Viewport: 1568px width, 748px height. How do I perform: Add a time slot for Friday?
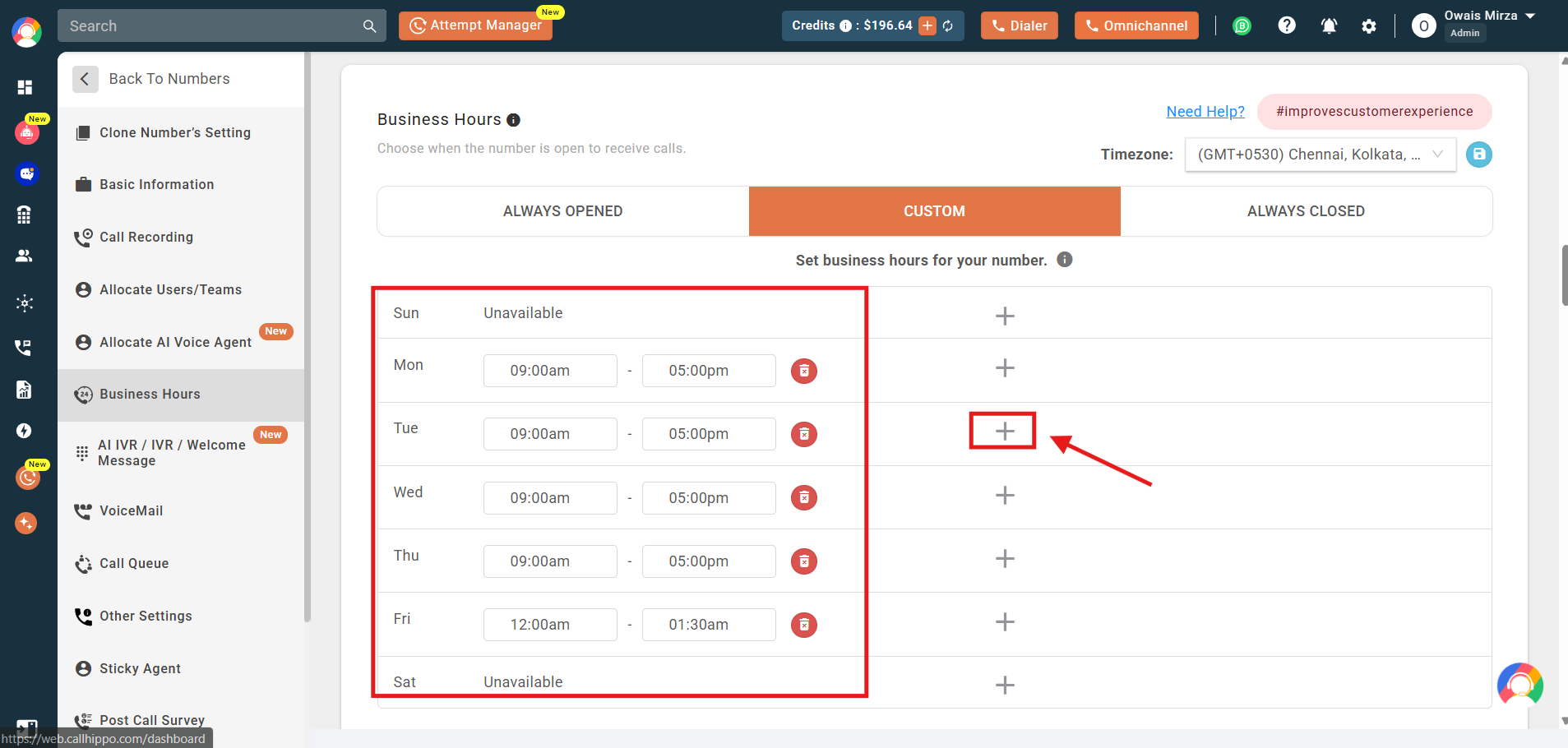point(1005,621)
